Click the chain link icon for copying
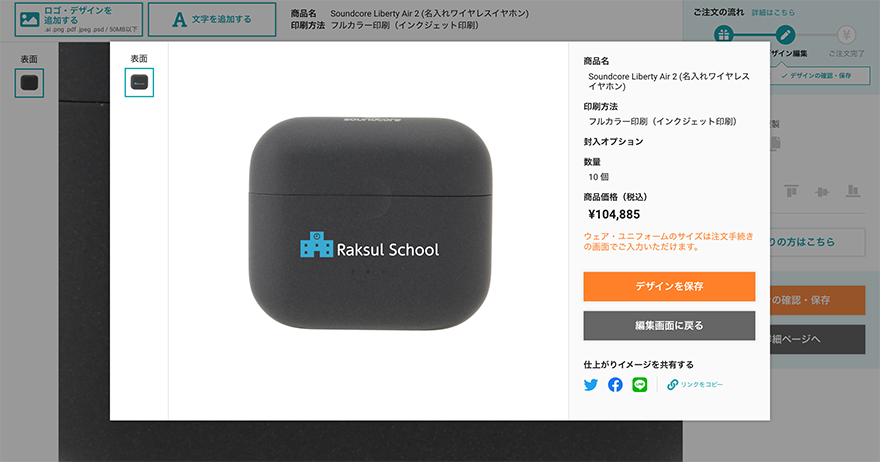This screenshot has width=880, height=462. [672, 385]
